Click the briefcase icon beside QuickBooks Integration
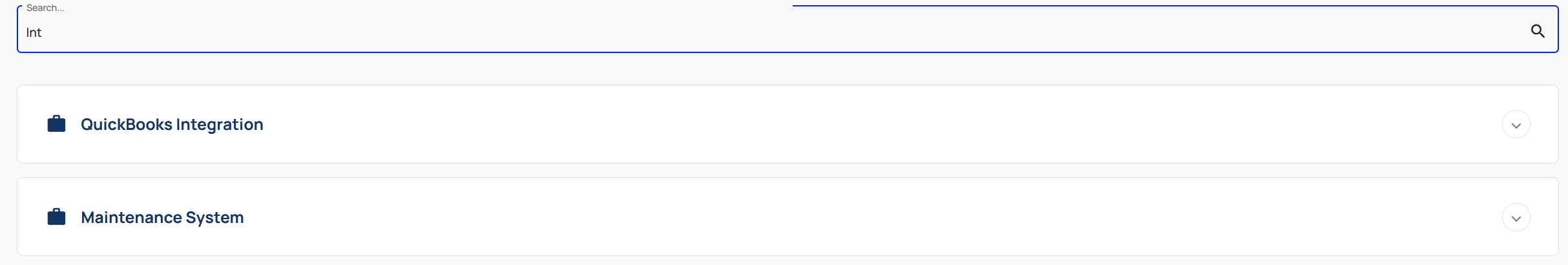 (x=57, y=123)
